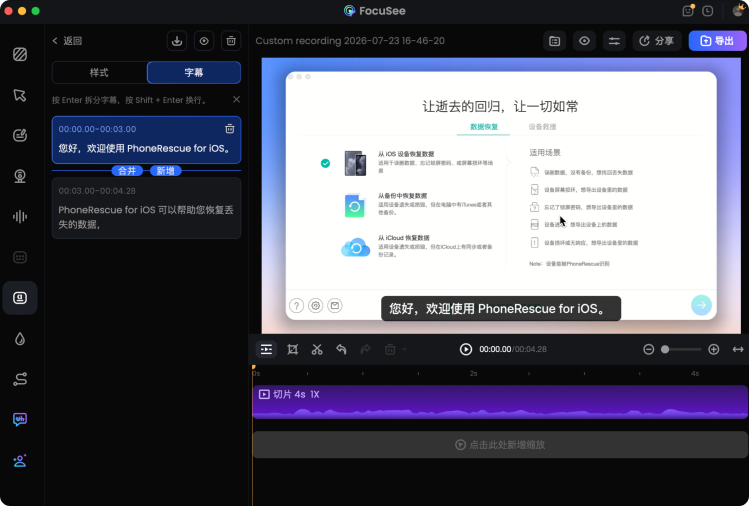Fit timeline to width with arrows icon
749x506 pixels.
click(738, 349)
